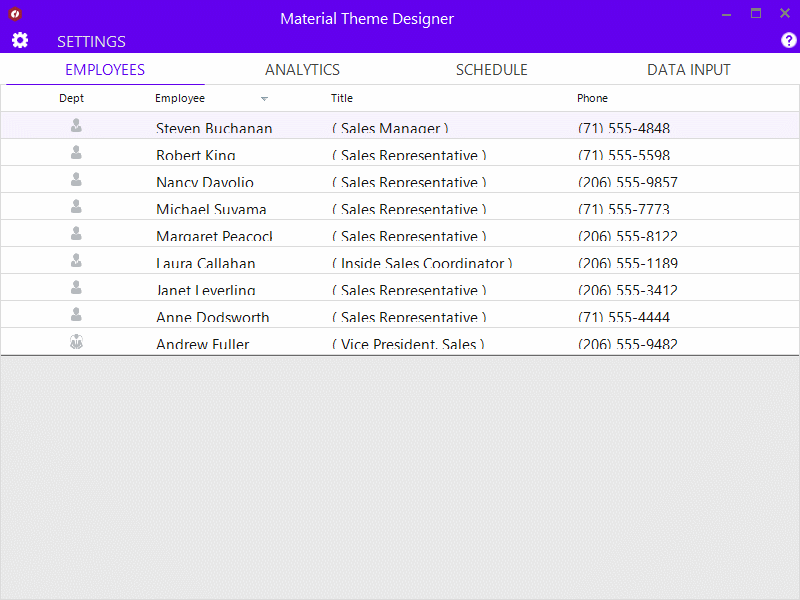Click the person icon next to Anne Dodsworth
800x600 pixels.
[75, 314]
